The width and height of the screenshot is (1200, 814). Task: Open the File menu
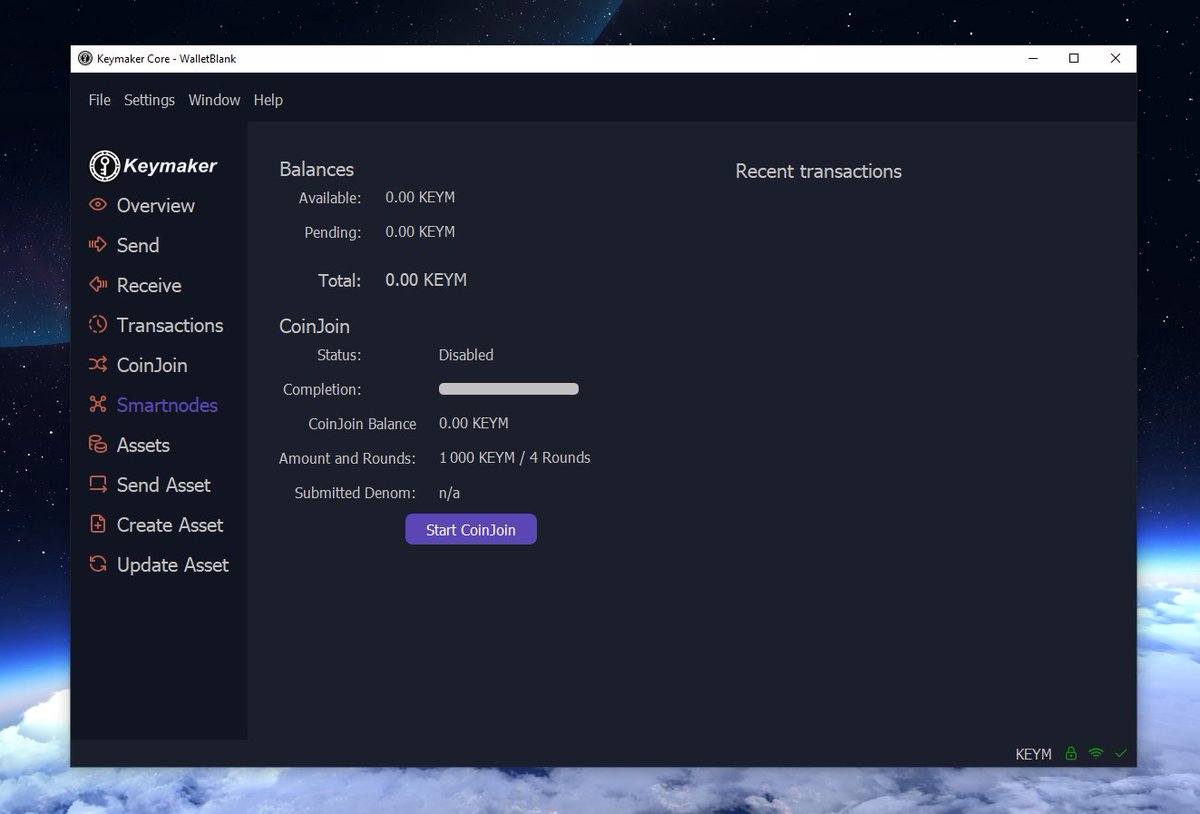[99, 100]
